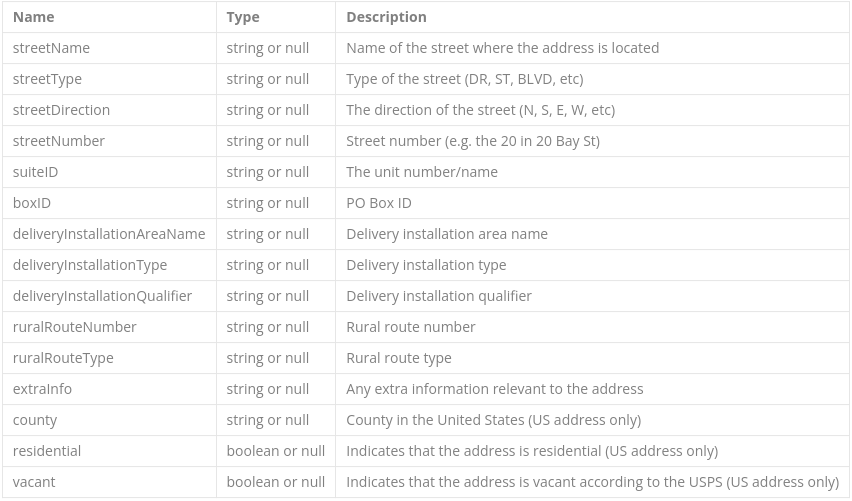The image size is (852, 501).
Task: Click the residential field name
Action: 47,451
